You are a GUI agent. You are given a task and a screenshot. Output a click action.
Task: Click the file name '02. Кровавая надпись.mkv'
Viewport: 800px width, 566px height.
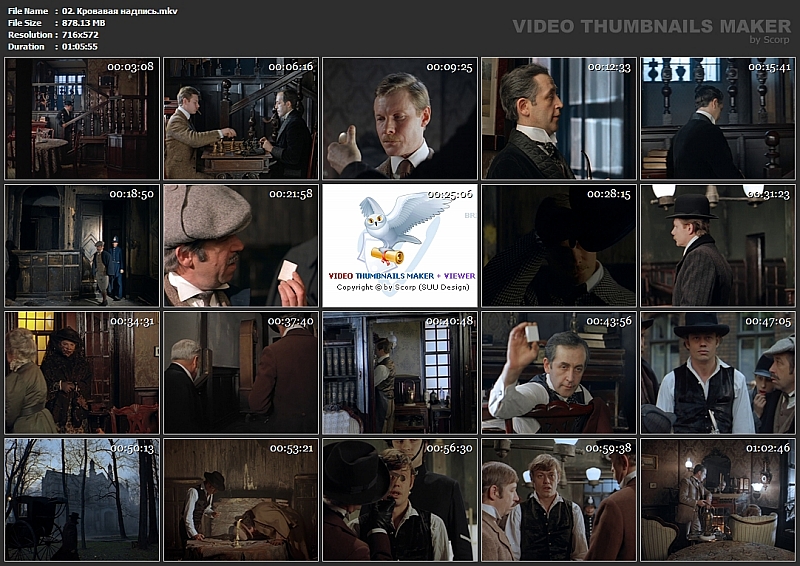coord(119,11)
